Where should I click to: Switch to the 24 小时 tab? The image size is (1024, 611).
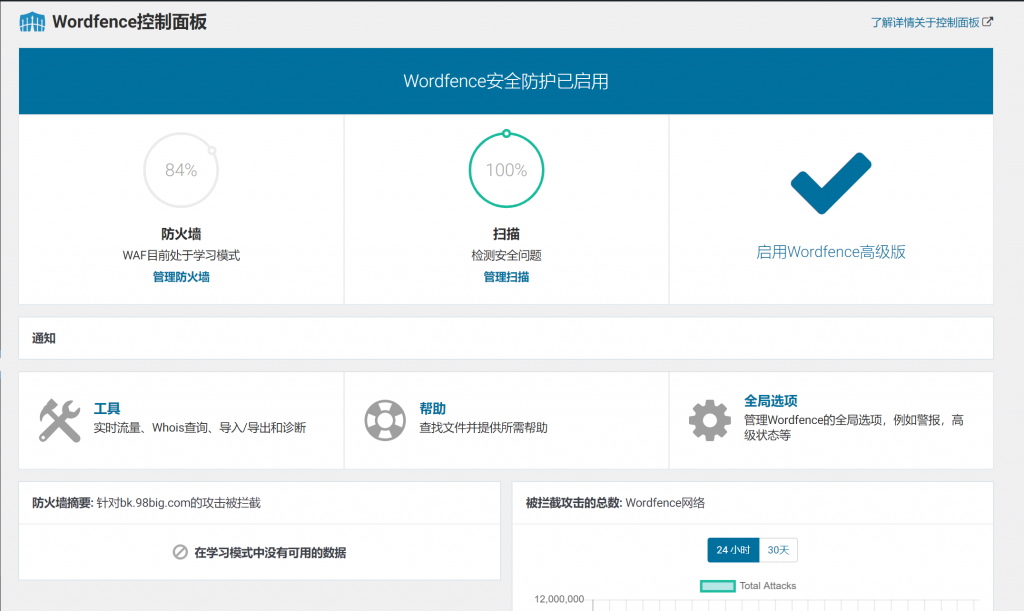pyautogui.click(x=733, y=550)
